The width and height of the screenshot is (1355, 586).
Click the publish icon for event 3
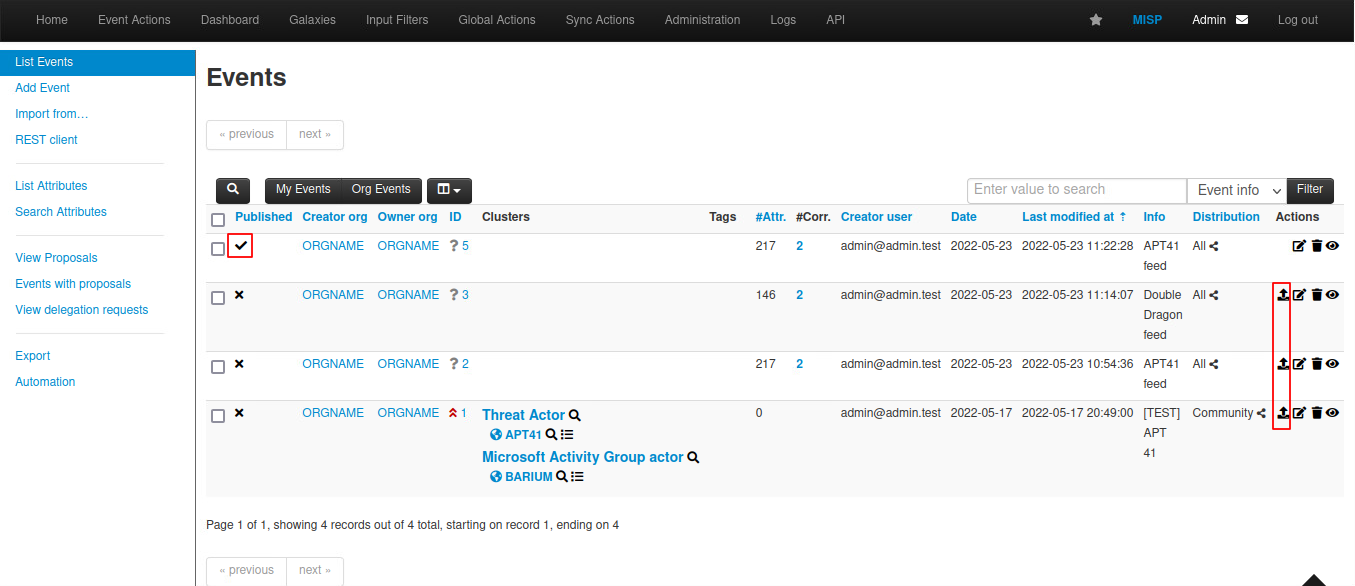1283,295
